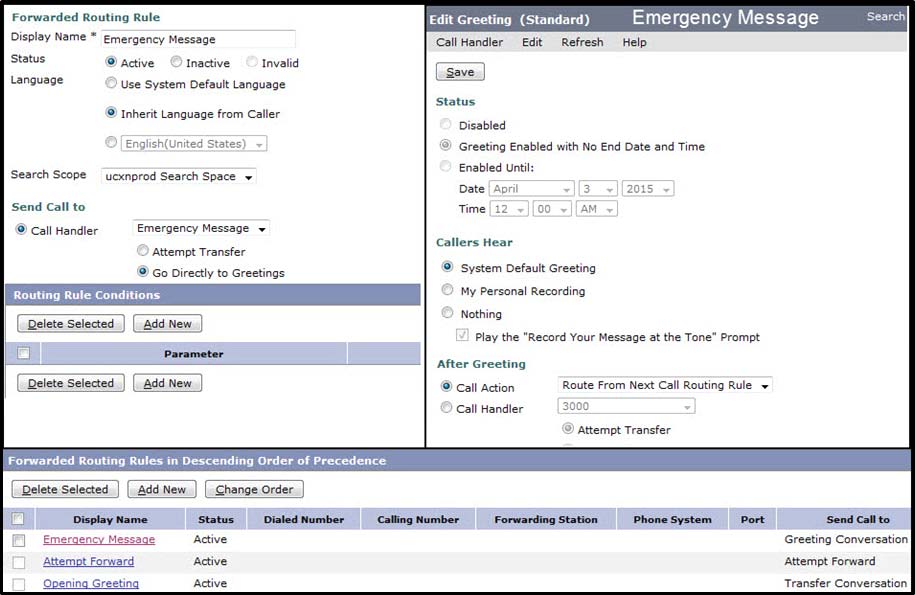Toggle Play the Record Your Message prompt checkbox
Viewport: 915px width, 595px height.
click(x=462, y=335)
